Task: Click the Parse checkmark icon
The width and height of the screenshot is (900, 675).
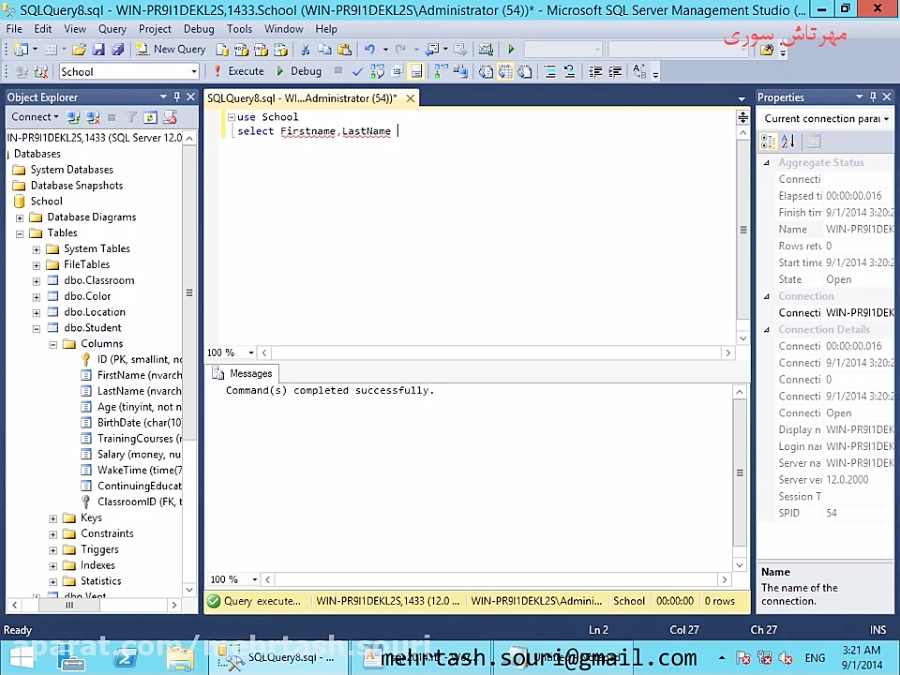Action: coord(357,71)
